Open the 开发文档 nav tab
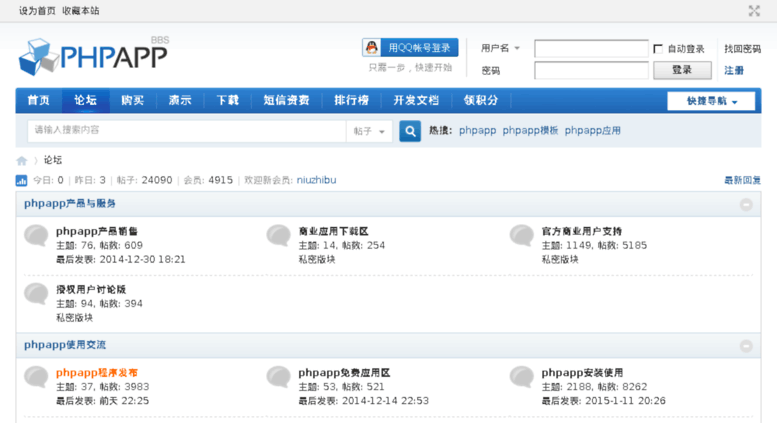777x423 pixels. (416, 101)
